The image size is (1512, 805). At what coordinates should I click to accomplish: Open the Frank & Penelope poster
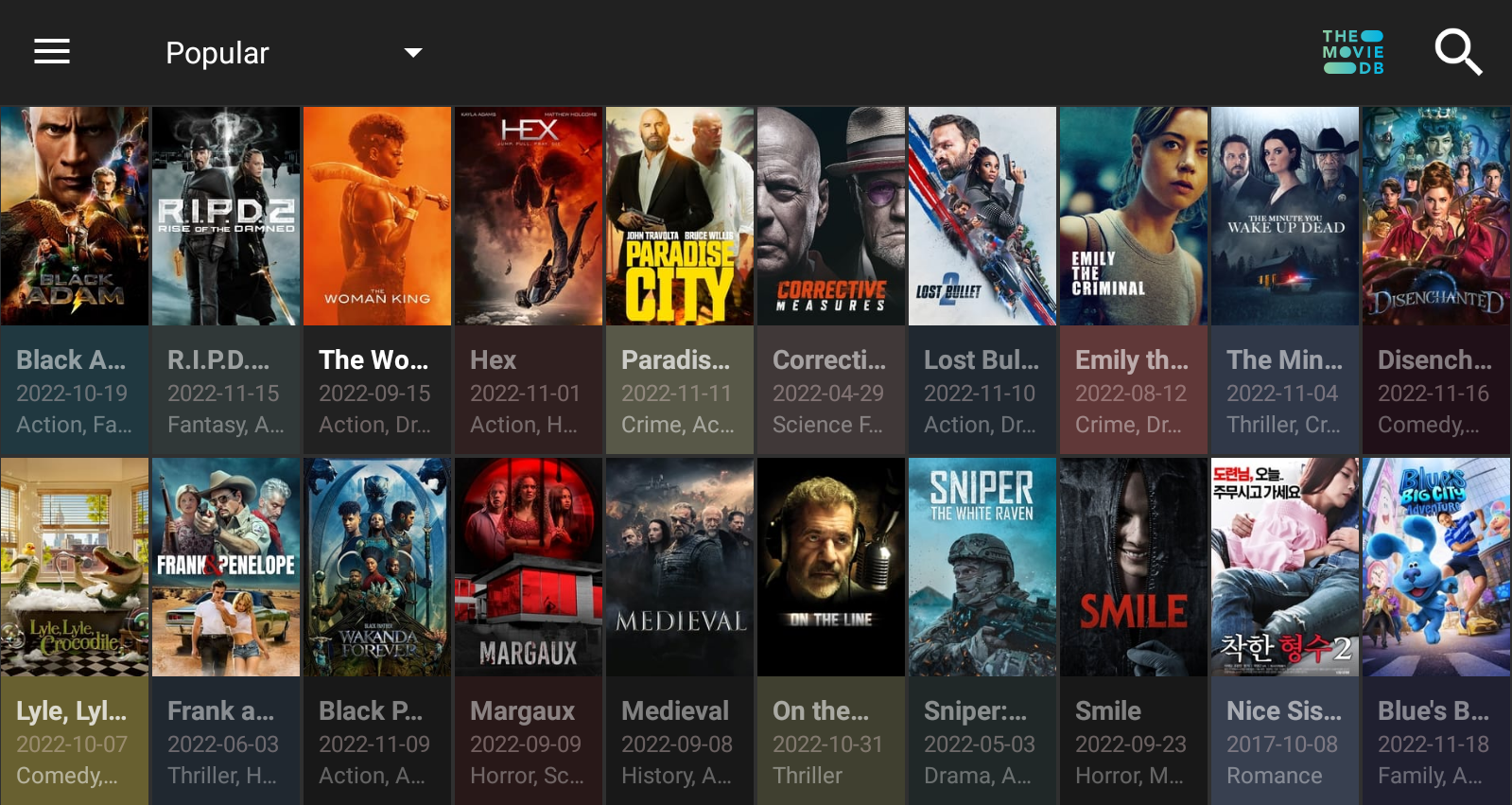pyautogui.click(x=226, y=567)
